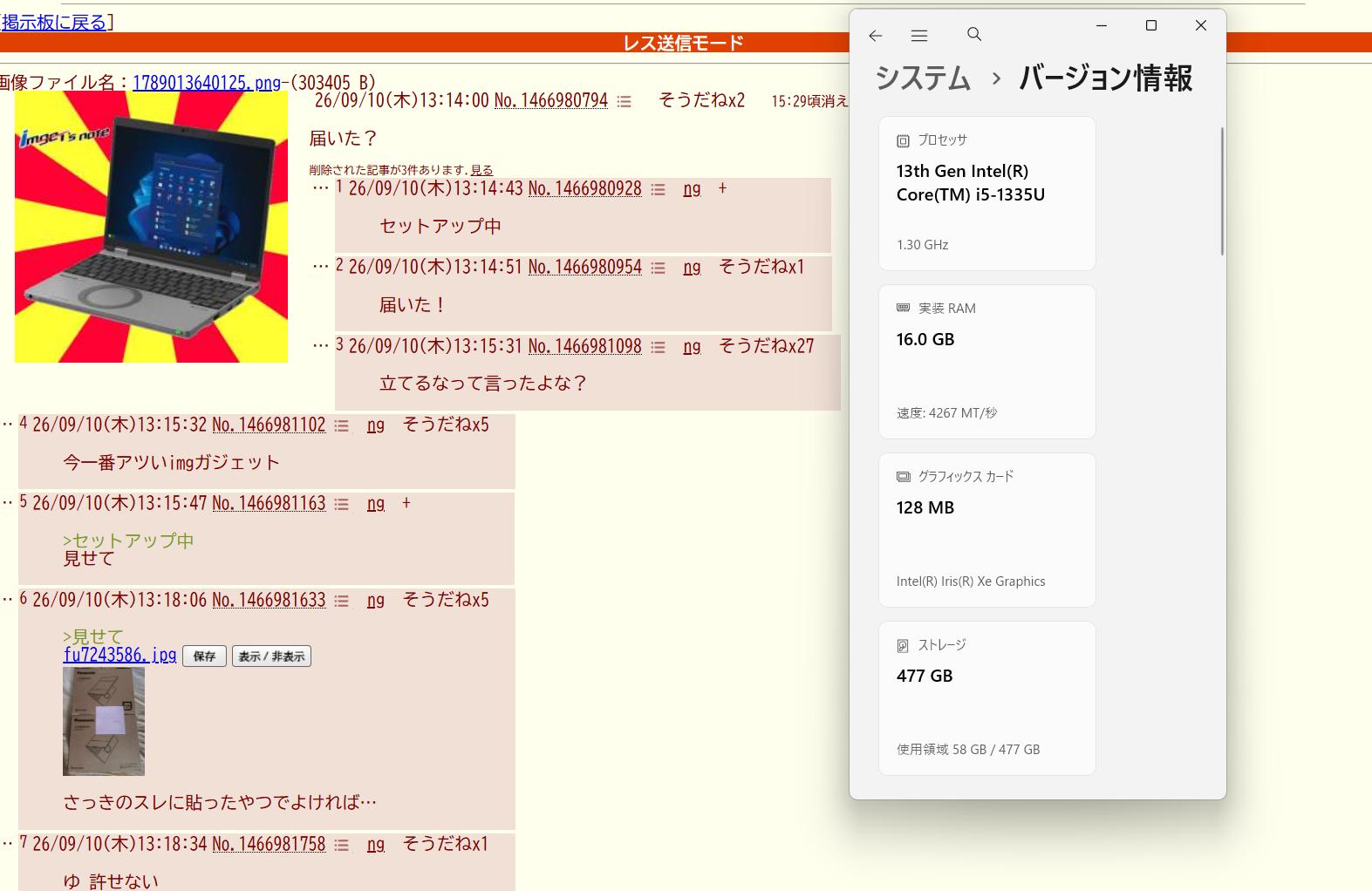Open the list menu icon beside No.1466980928
The width and height of the screenshot is (1372, 891).
(659, 190)
